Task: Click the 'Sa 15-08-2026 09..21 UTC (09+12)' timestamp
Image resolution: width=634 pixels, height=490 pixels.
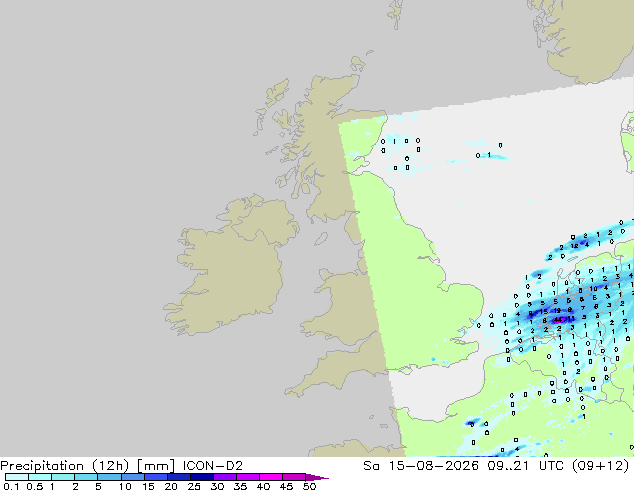Action: [496, 466]
